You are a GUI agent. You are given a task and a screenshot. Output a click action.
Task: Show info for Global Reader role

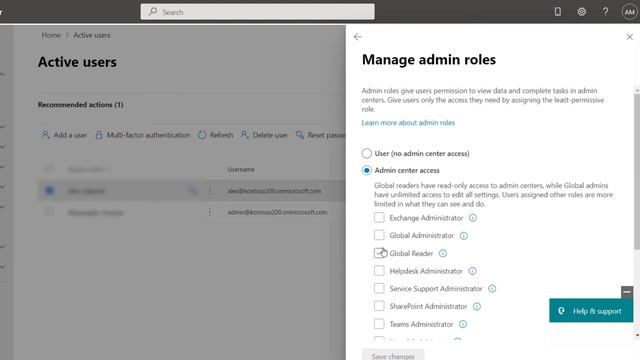[x=443, y=253]
